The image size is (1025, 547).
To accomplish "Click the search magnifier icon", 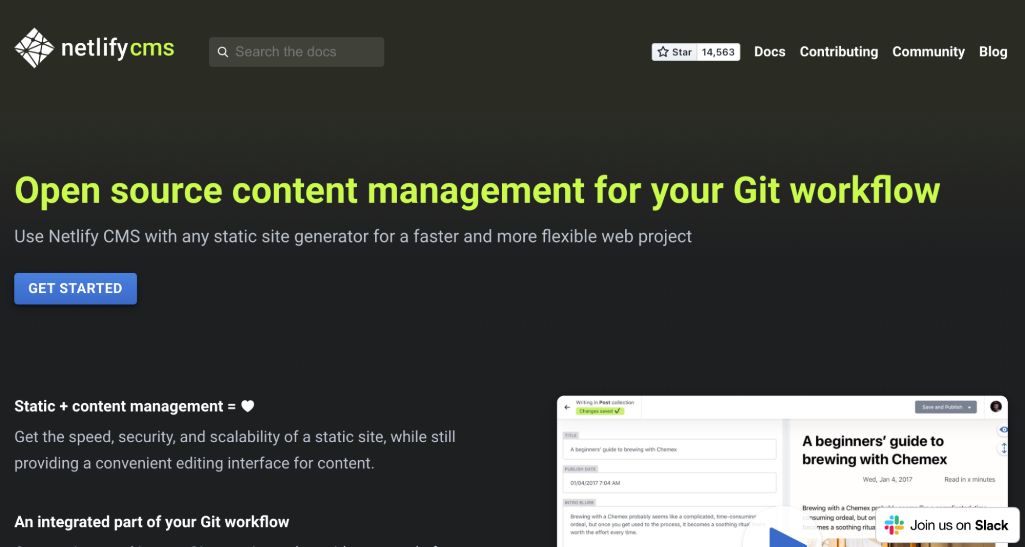I will [x=223, y=52].
